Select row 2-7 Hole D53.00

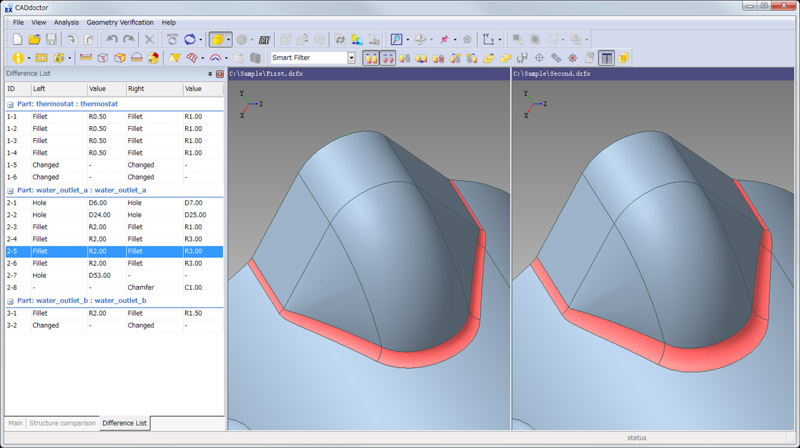pyautogui.click(x=114, y=276)
